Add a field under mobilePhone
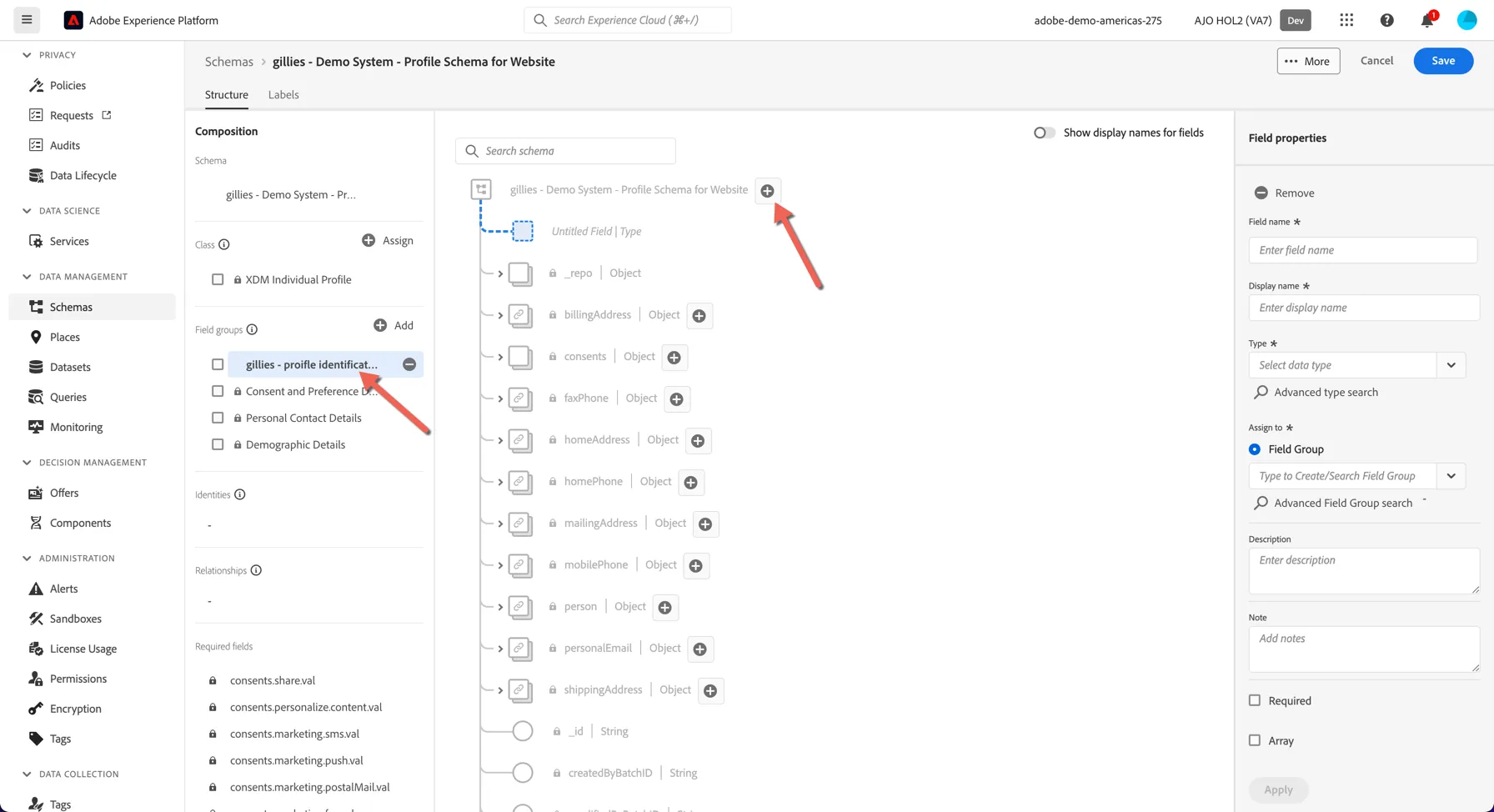This screenshot has width=1494, height=812. 696,566
